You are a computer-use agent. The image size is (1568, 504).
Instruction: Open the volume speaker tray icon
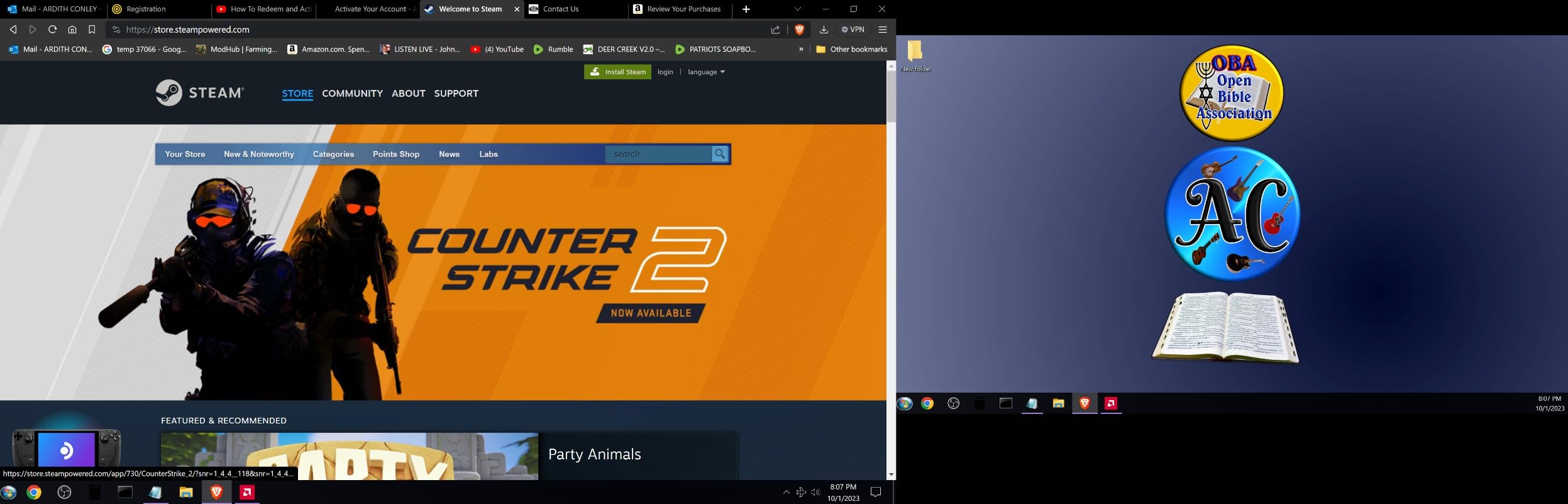coord(815,492)
